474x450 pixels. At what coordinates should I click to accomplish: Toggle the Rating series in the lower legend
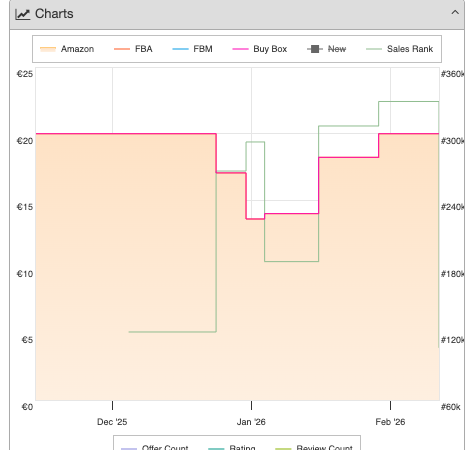tap(232, 447)
